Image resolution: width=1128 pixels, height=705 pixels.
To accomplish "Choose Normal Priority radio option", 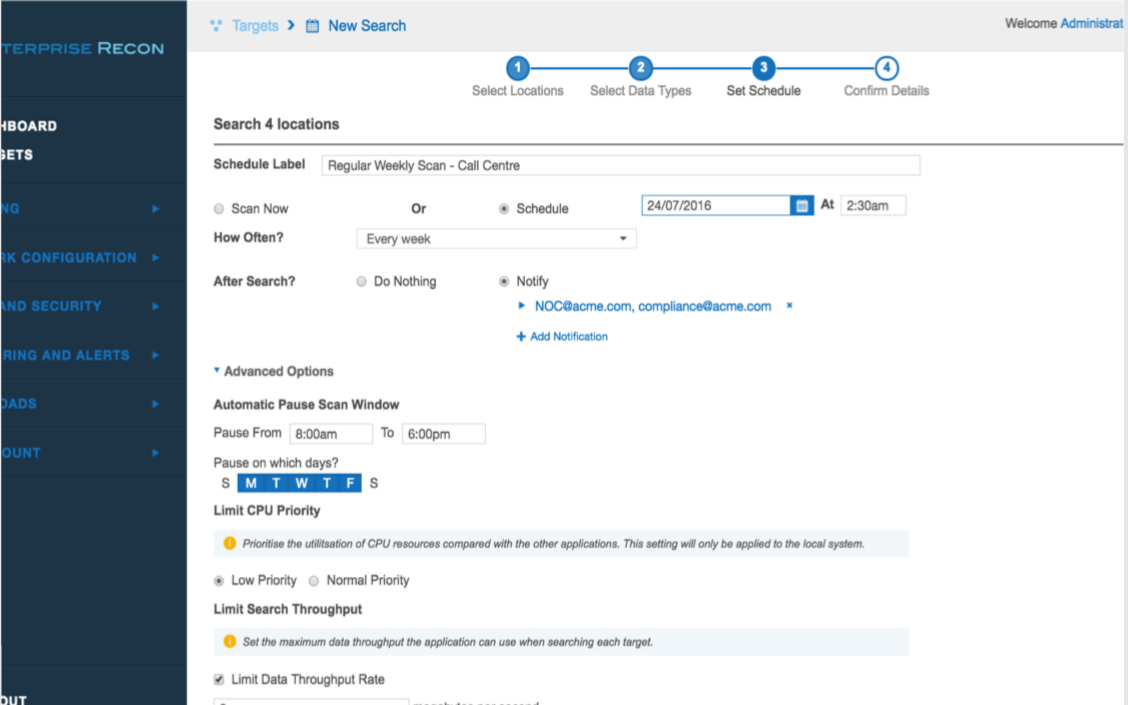I will (314, 581).
